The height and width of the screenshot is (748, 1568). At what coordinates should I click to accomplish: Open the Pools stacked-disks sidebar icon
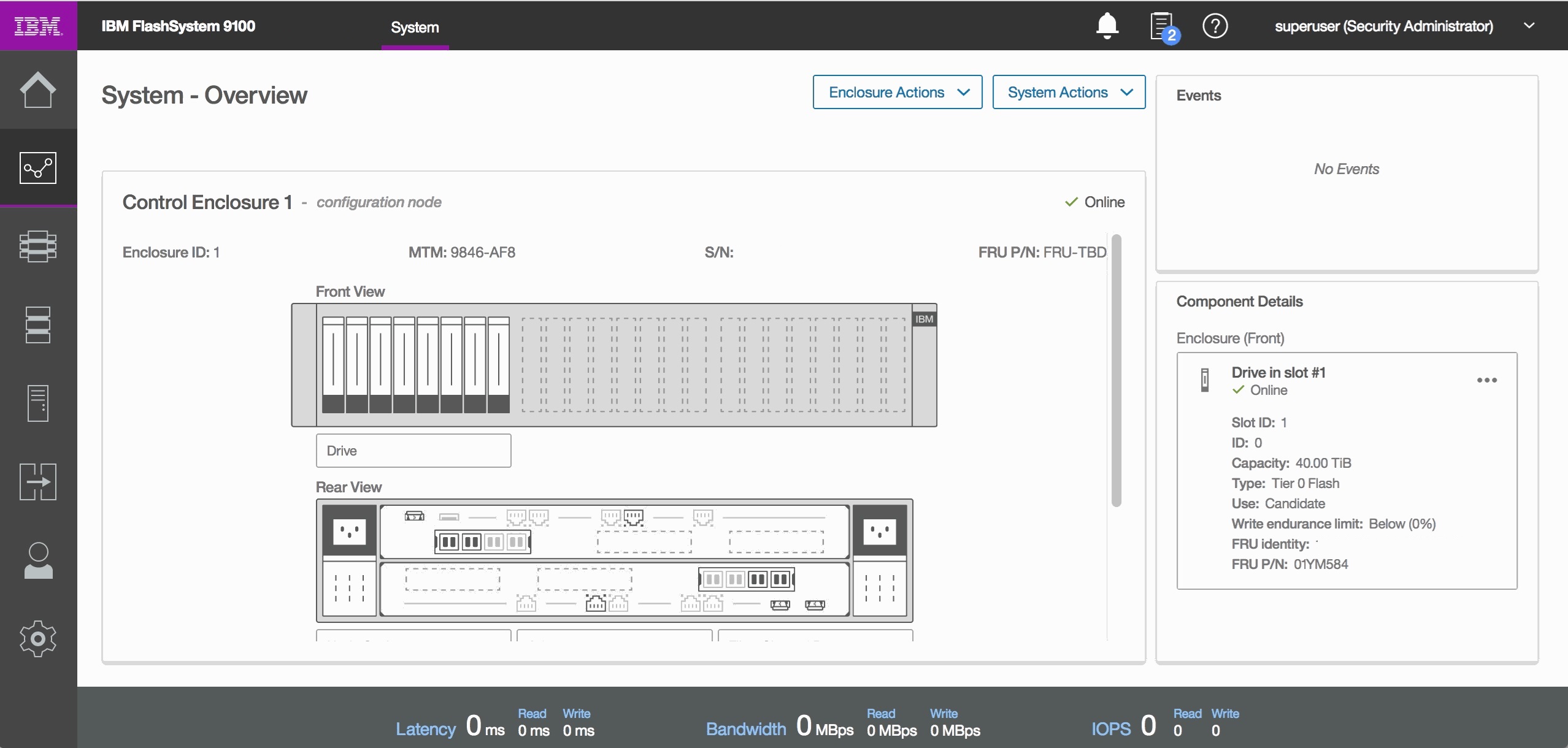[38, 246]
